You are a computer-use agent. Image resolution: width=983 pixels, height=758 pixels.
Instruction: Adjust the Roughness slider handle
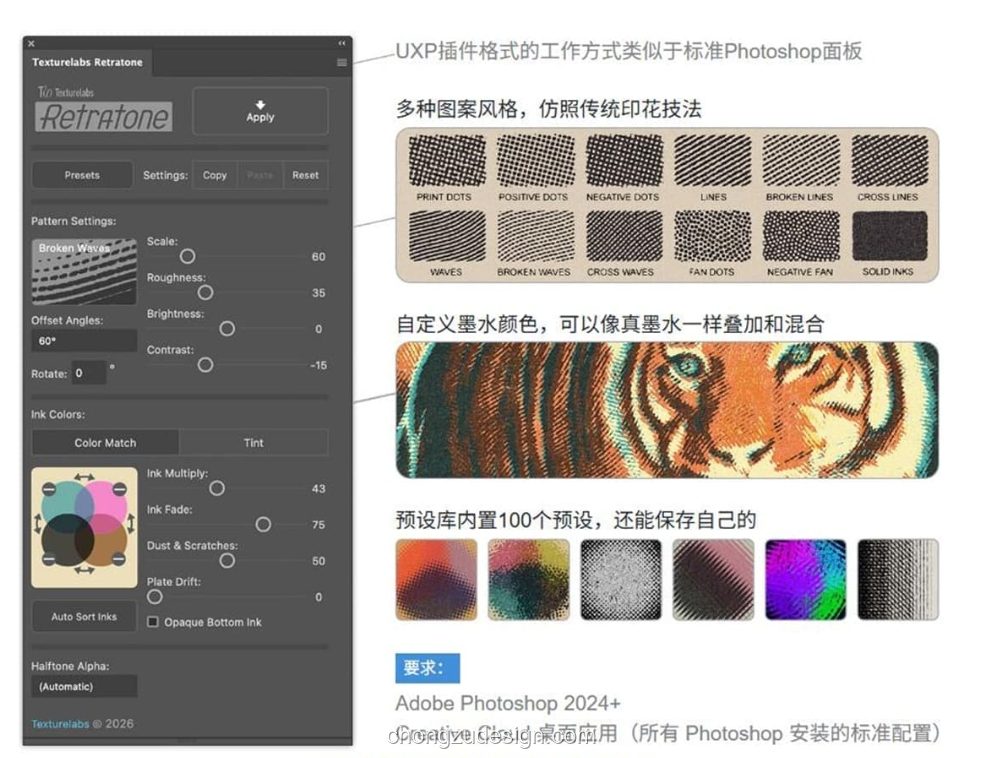(205, 292)
